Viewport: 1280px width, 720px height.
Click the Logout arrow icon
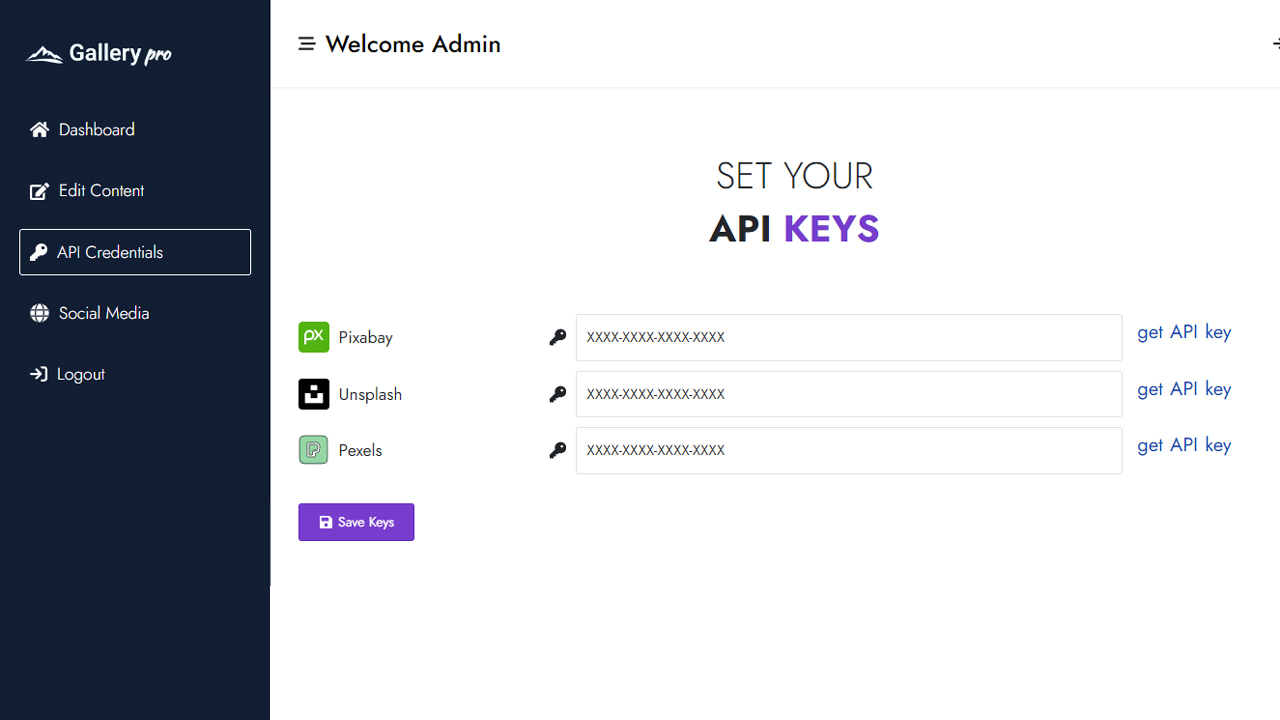pos(39,374)
